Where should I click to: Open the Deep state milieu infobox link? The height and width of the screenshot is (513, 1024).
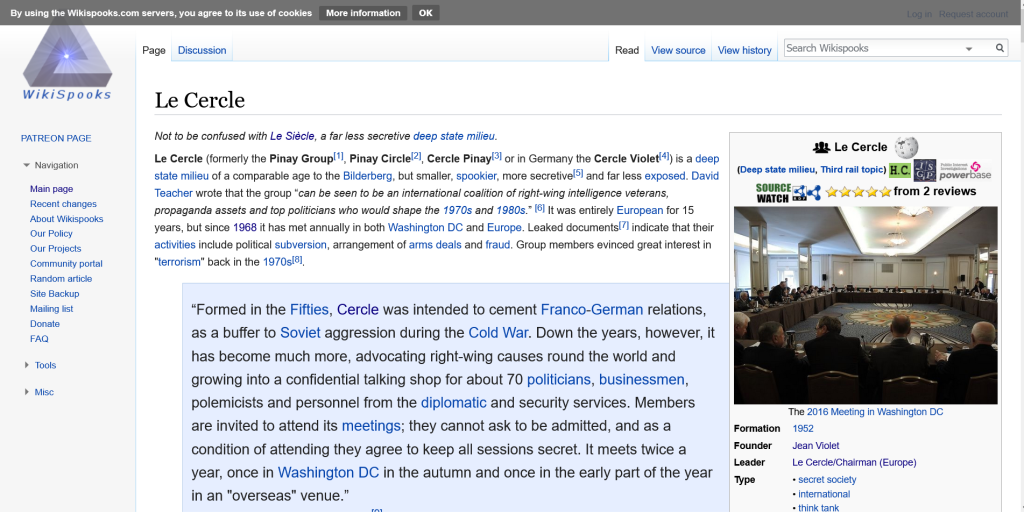pyautogui.click(x=777, y=170)
